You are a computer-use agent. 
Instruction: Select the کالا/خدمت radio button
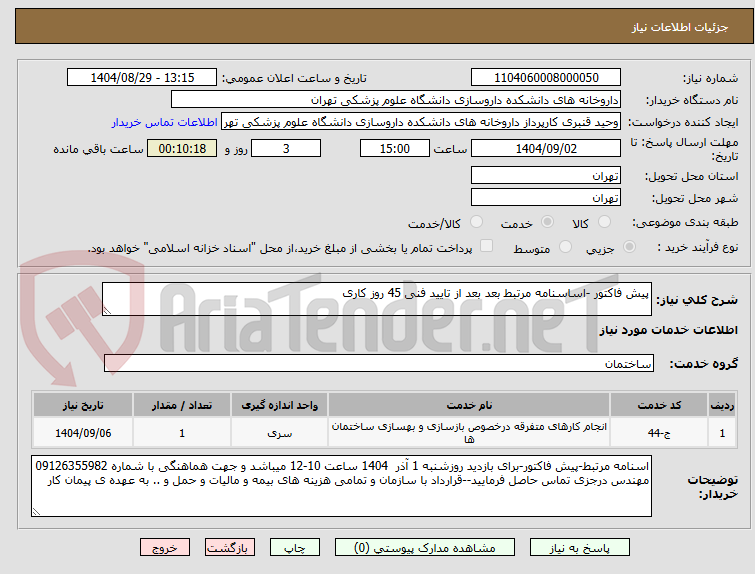(x=476, y=222)
